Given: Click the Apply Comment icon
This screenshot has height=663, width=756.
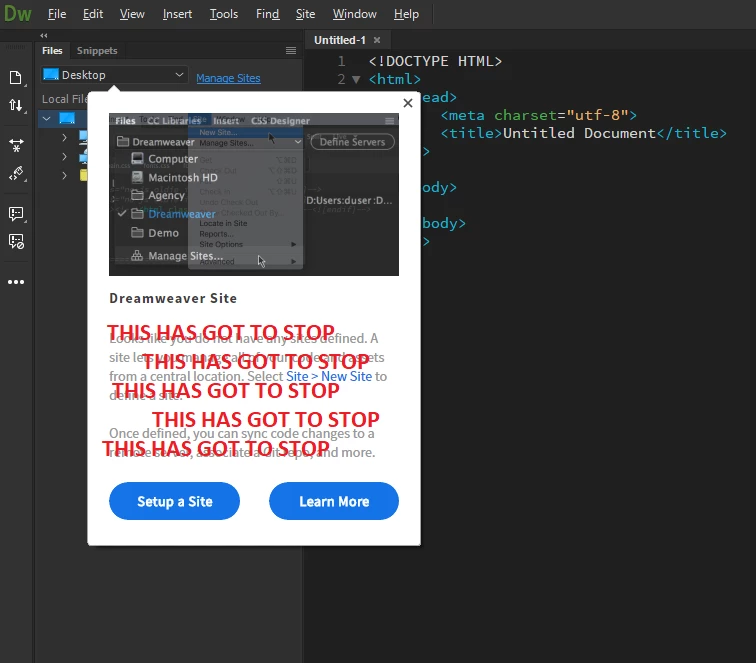Looking at the screenshot, I should 16,214.
